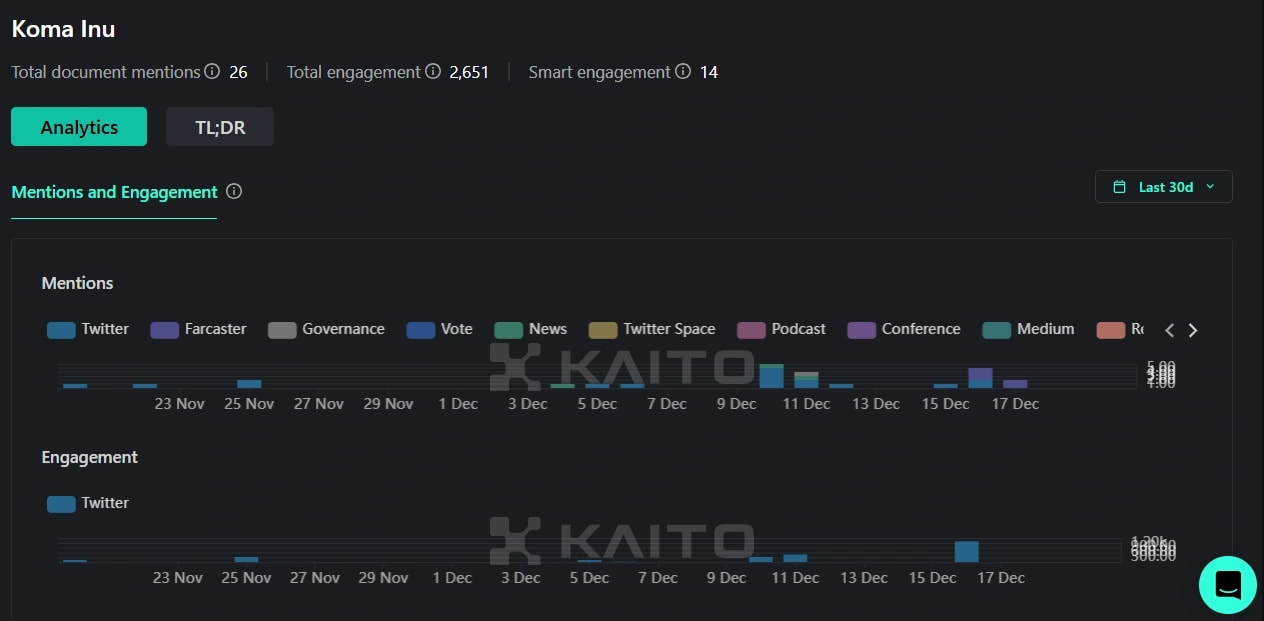Toggle the Twitter series in the Mentions legend
The height and width of the screenshot is (621, 1264).
(88, 329)
